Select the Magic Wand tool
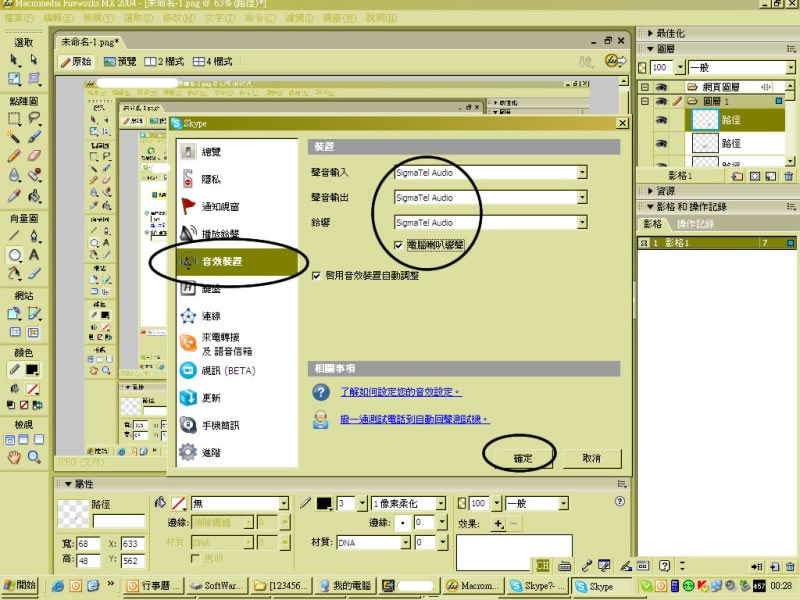Image resolution: width=800 pixels, height=600 pixels. click(14, 137)
